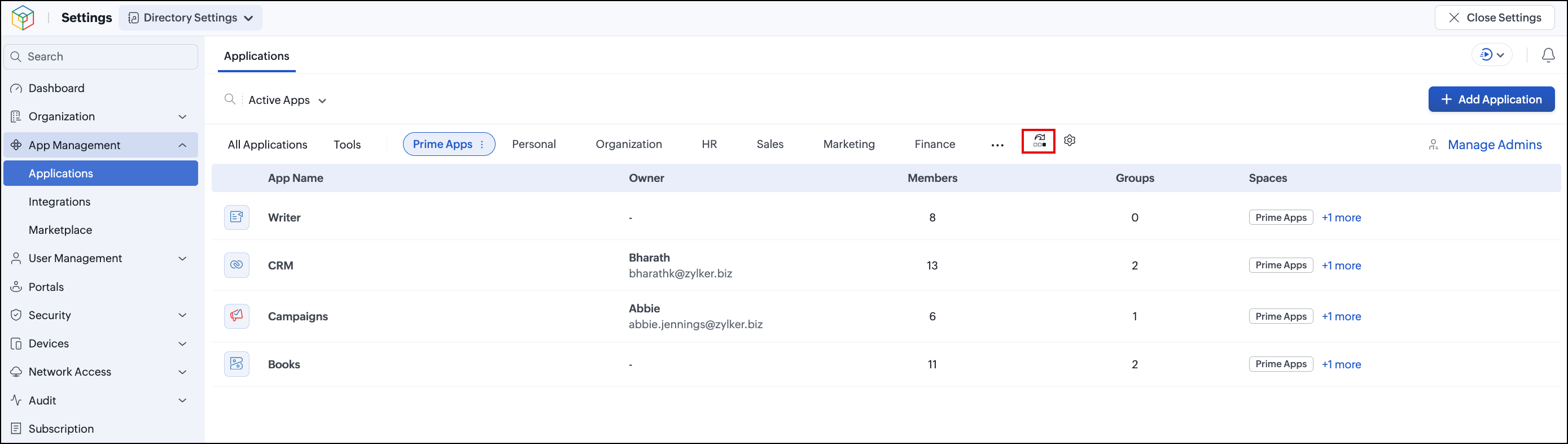
Task: Click the Devices icon in sidebar
Action: [x=16, y=343]
